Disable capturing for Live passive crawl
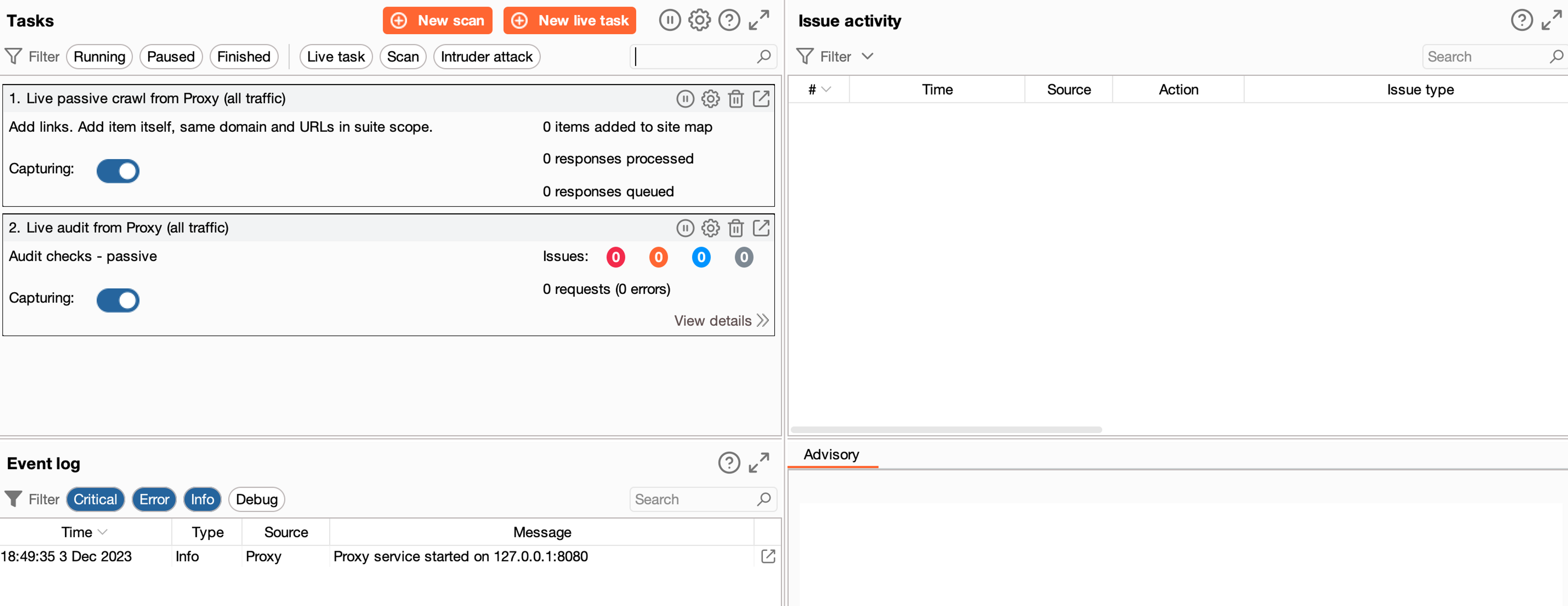This screenshot has width=1568, height=606. click(118, 171)
